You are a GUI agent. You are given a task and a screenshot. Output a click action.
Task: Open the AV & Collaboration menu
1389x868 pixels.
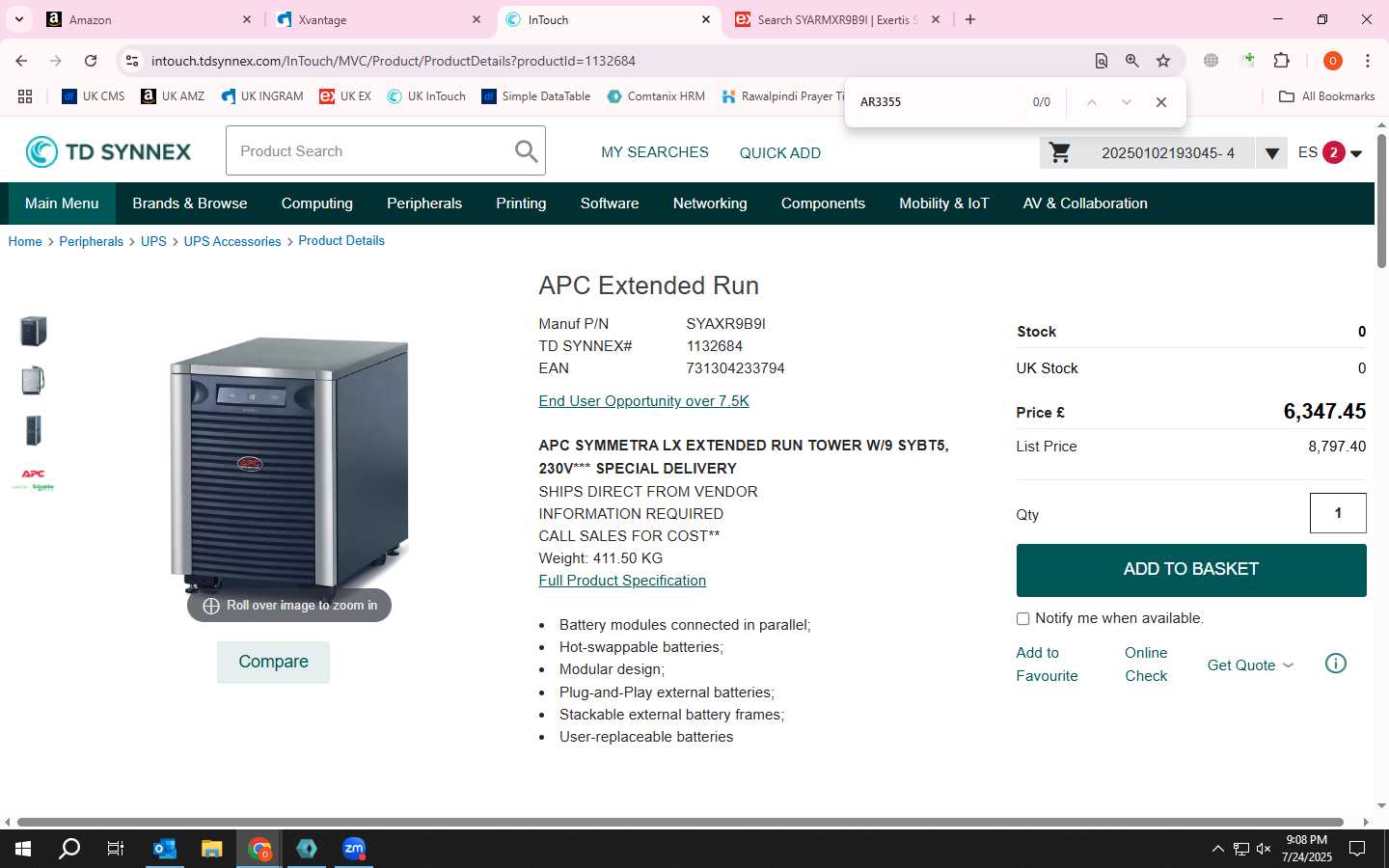click(x=1085, y=203)
